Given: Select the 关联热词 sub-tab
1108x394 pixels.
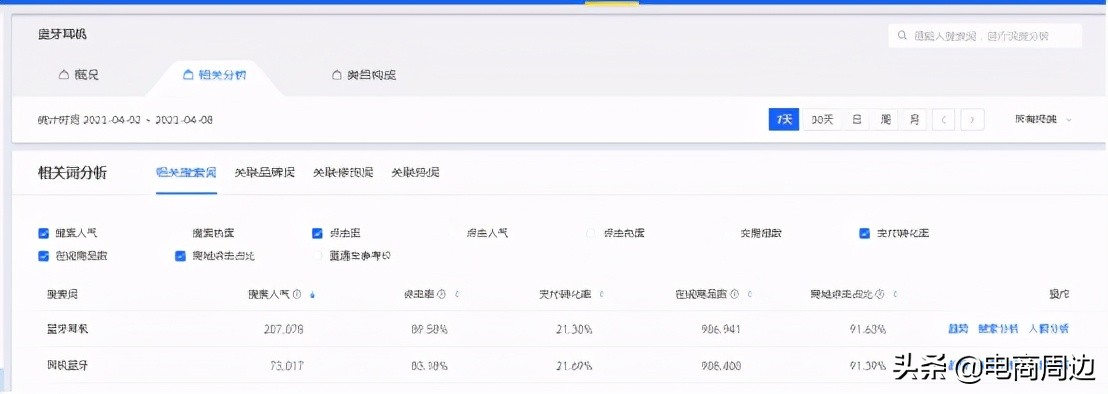Looking at the screenshot, I should pos(416,172).
